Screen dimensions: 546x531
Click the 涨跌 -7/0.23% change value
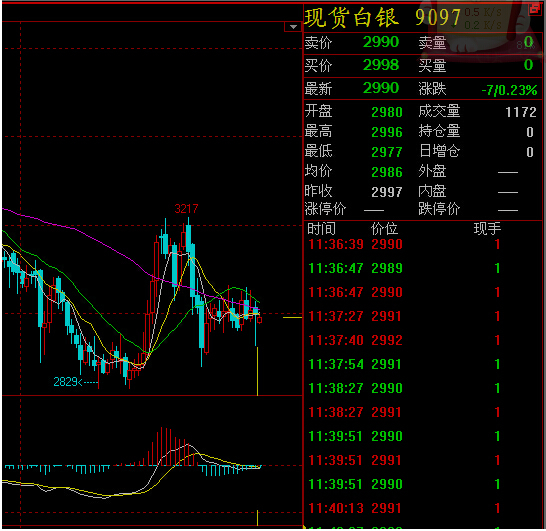(x=509, y=90)
